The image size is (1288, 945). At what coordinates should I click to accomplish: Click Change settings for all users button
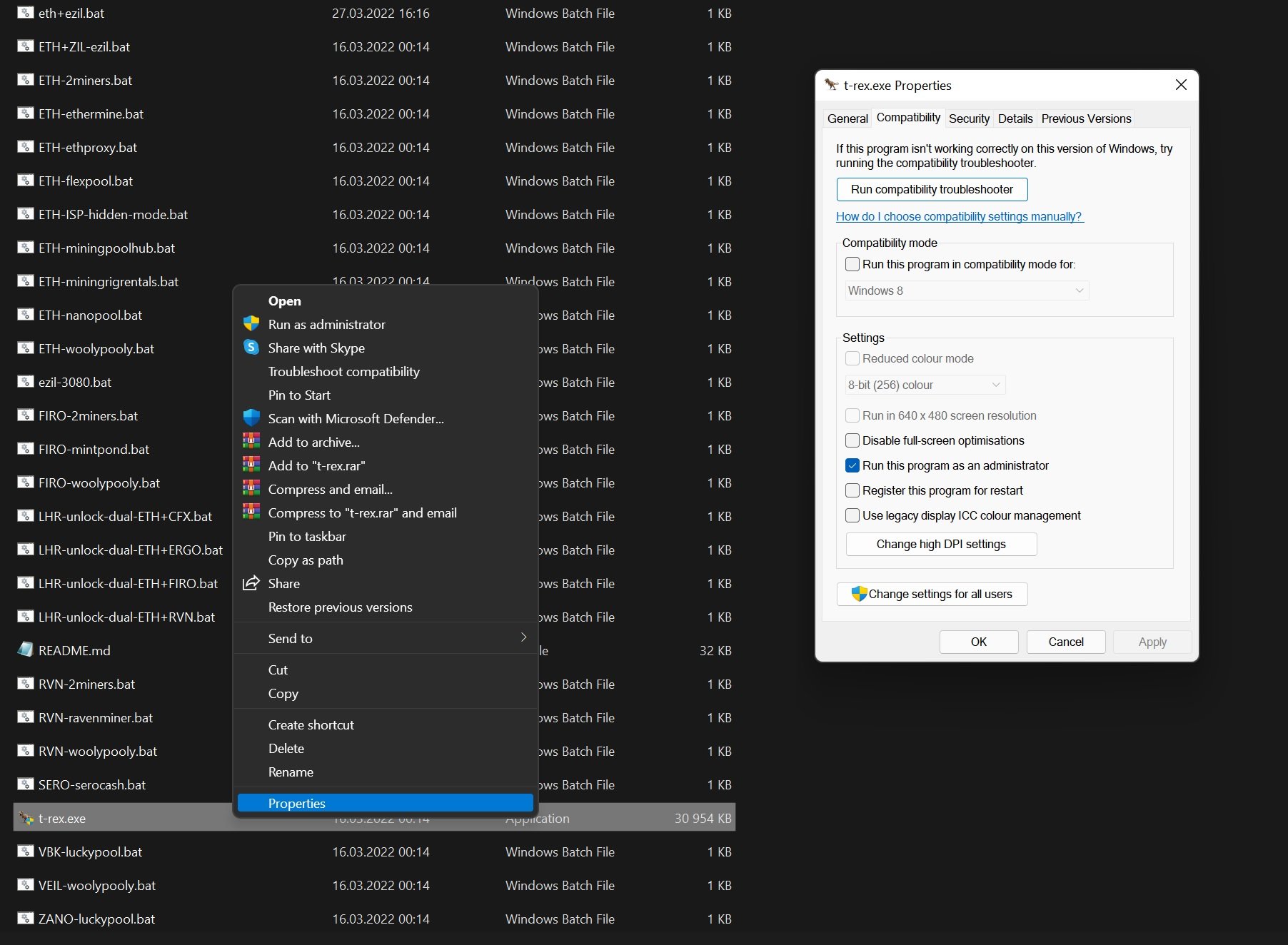(x=932, y=594)
